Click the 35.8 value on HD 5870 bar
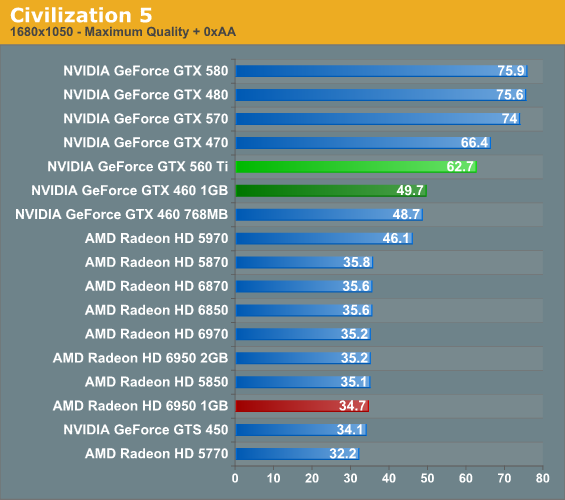This screenshot has width=565, height=500. point(357,262)
